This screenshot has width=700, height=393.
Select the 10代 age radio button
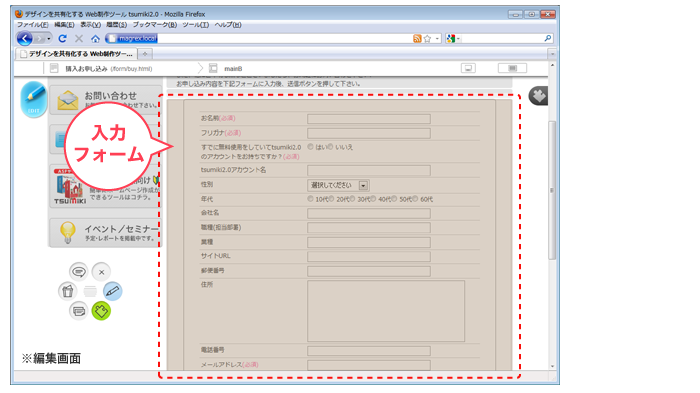pyautogui.click(x=310, y=199)
